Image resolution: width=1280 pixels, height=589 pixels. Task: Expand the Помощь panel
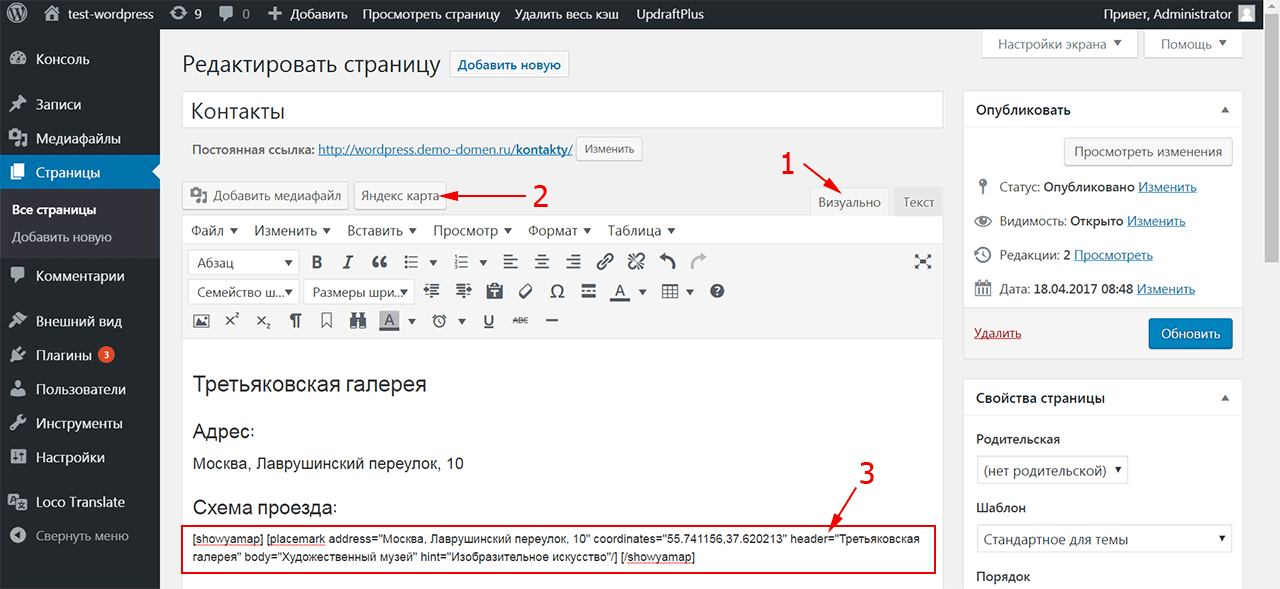(x=1194, y=44)
